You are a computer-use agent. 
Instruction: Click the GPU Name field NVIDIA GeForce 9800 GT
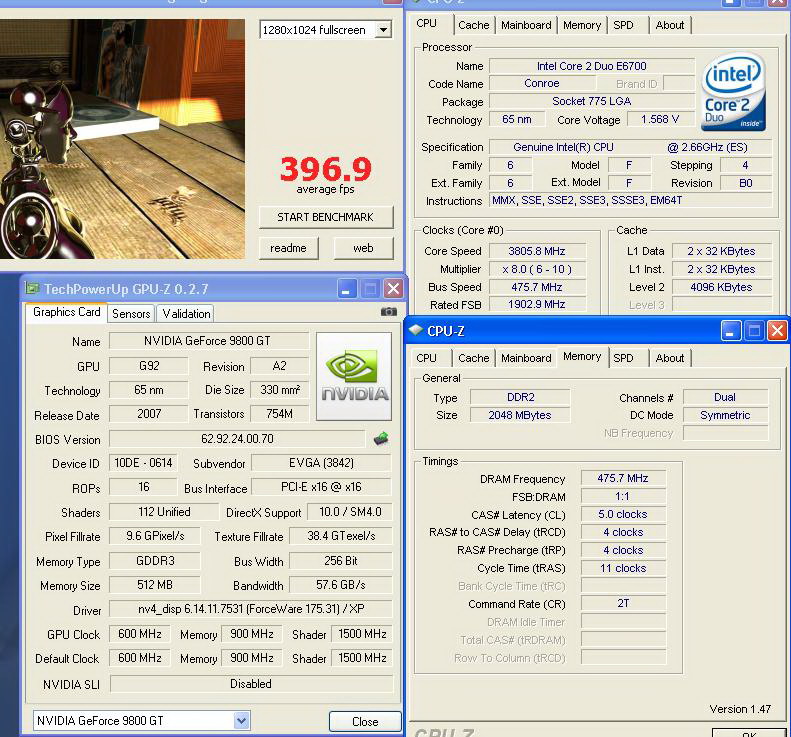point(207,341)
